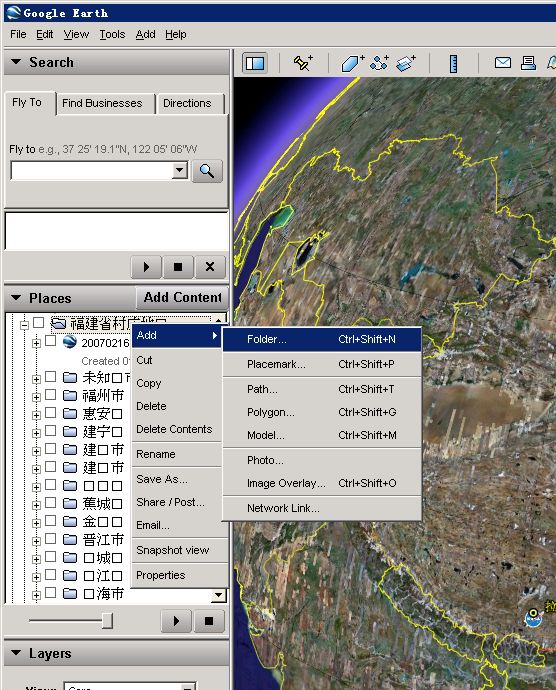Click the Add Image Overlay icon

[405, 63]
